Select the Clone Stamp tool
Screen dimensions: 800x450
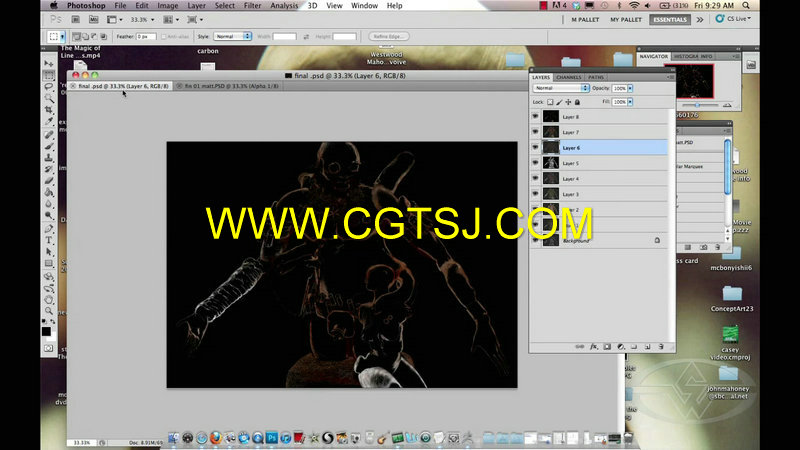49,158
